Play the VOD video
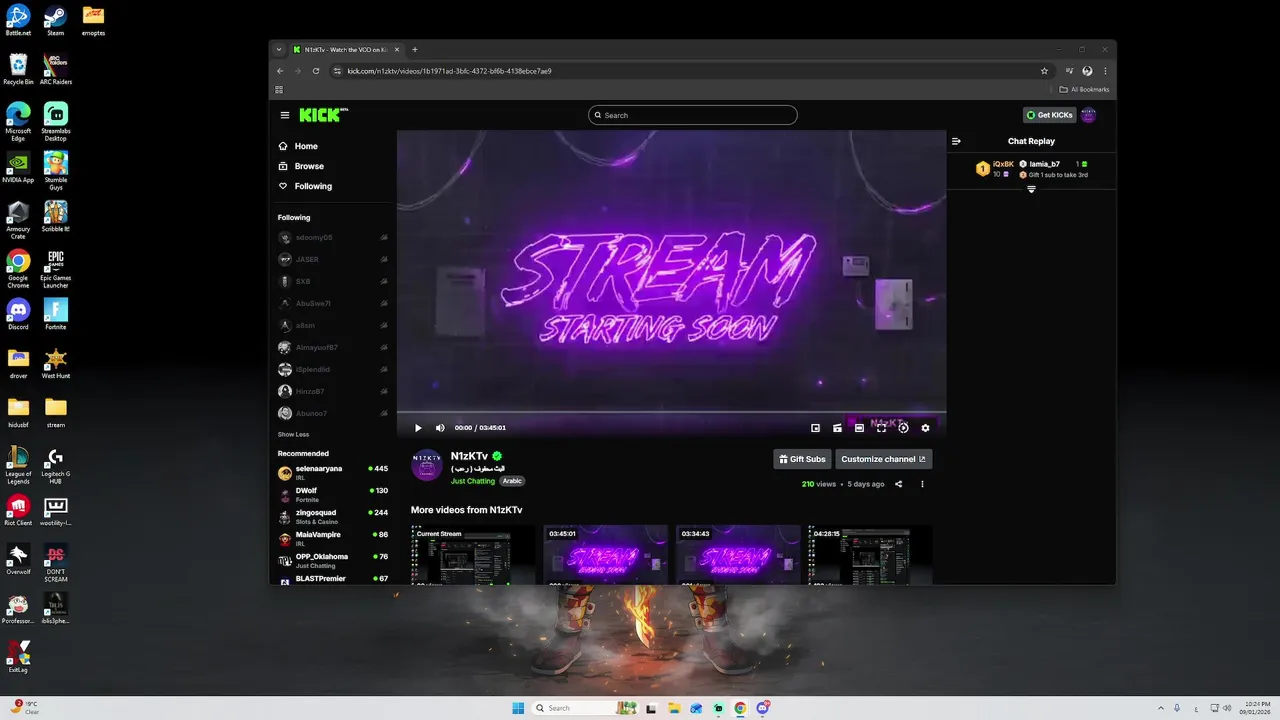The image size is (1280, 720). pos(418,428)
